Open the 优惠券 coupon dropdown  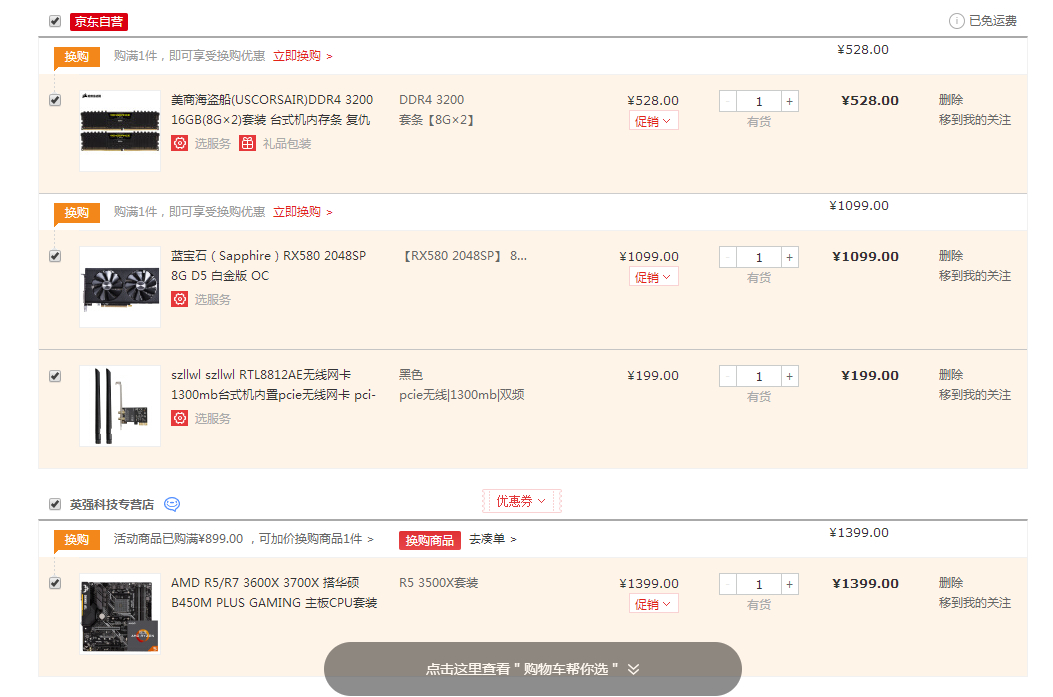tap(521, 501)
